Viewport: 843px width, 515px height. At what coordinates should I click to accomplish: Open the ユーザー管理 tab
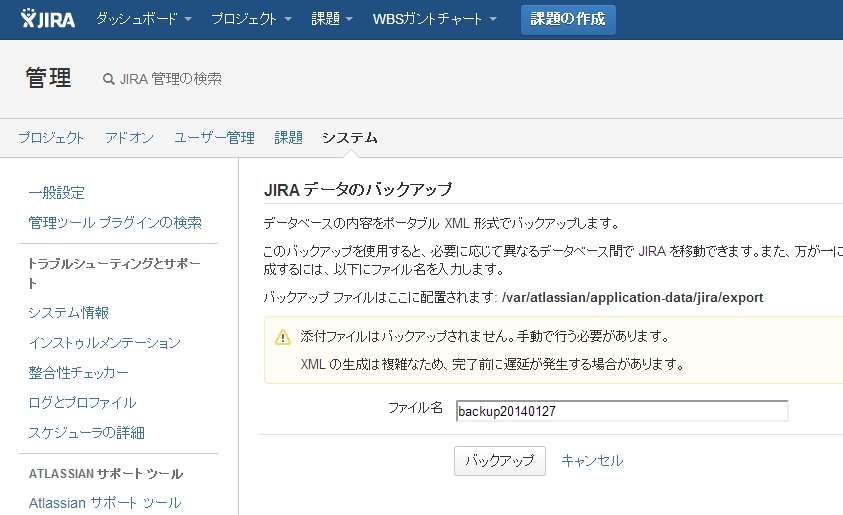pos(214,138)
